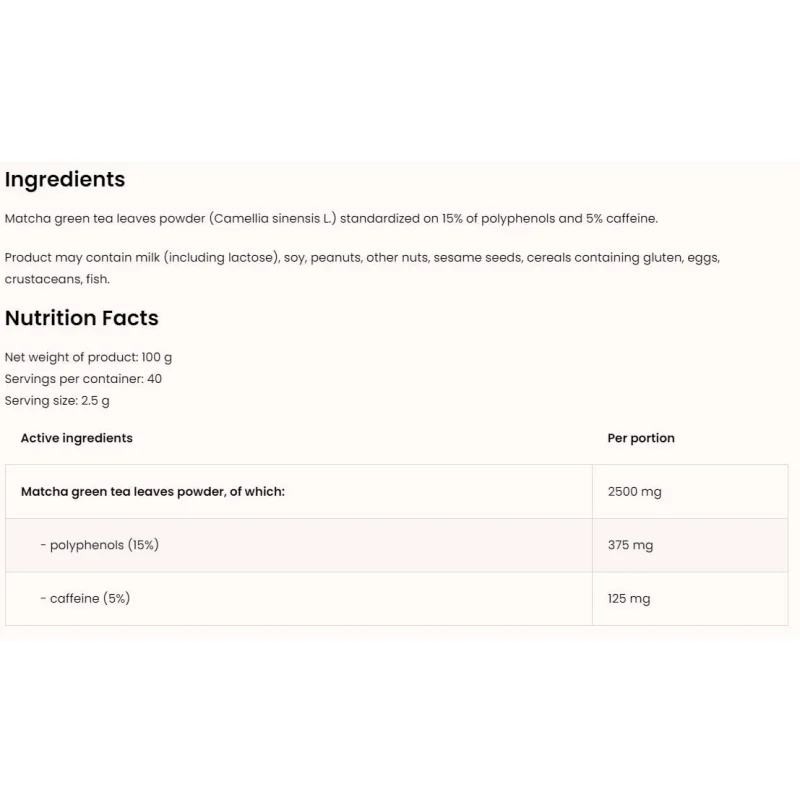Select the polyphenols (15%) row label
800x800 pixels.
tap(99, 545)
